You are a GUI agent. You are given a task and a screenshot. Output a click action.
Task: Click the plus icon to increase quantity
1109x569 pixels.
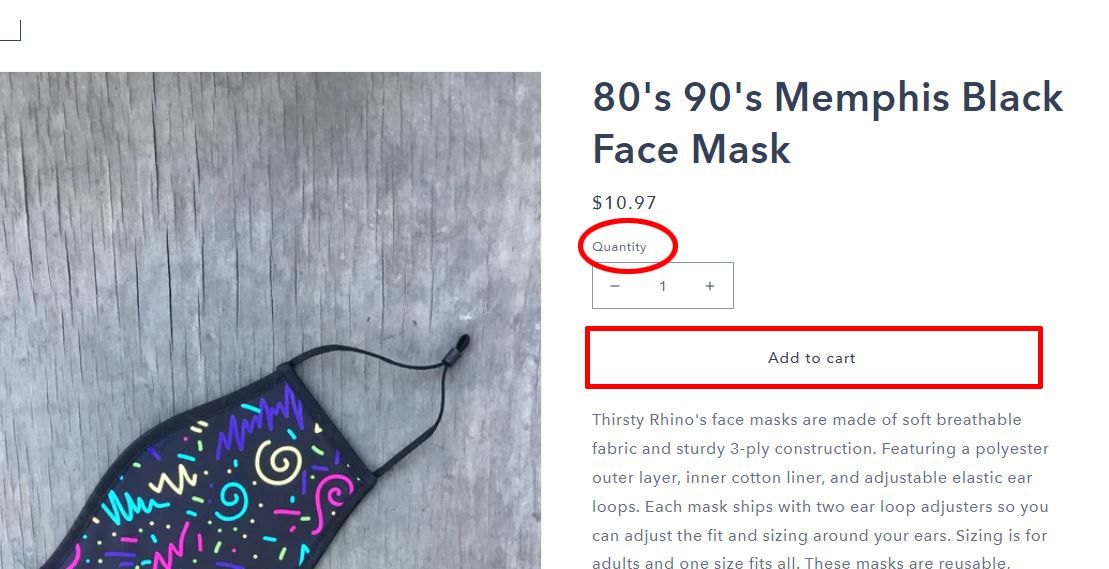[709, 286]
